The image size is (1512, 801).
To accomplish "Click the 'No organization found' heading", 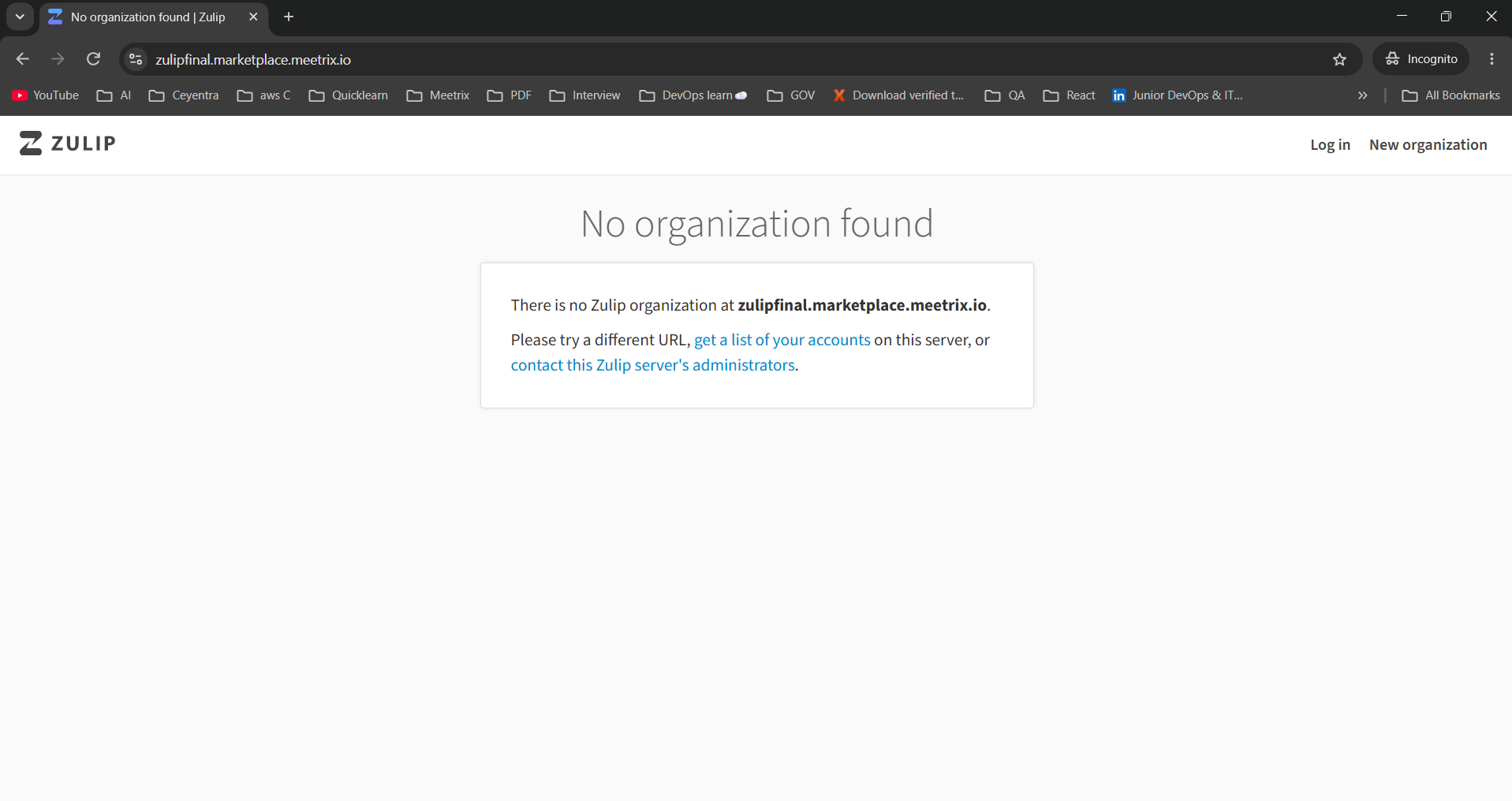I will pyautogui.click(x=757, y=224).
